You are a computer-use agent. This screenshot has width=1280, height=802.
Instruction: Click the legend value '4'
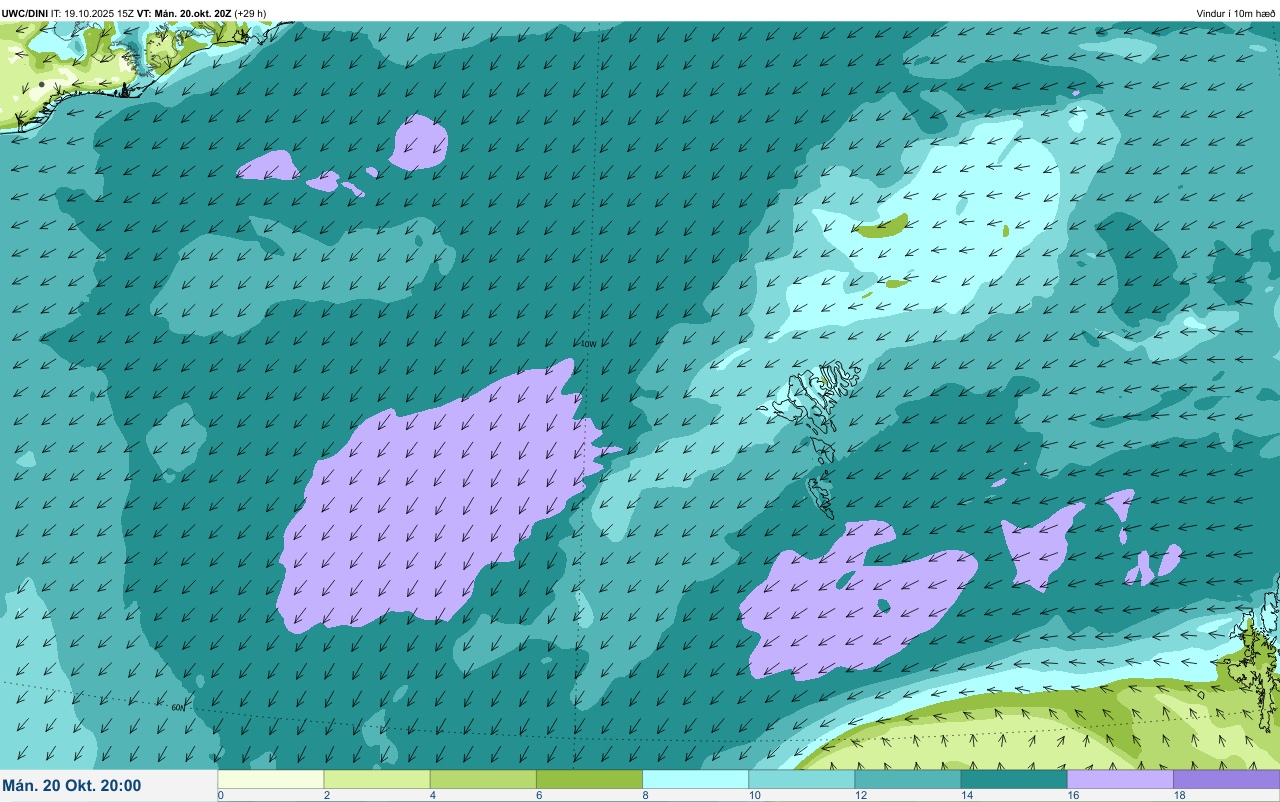pos(433,795)
